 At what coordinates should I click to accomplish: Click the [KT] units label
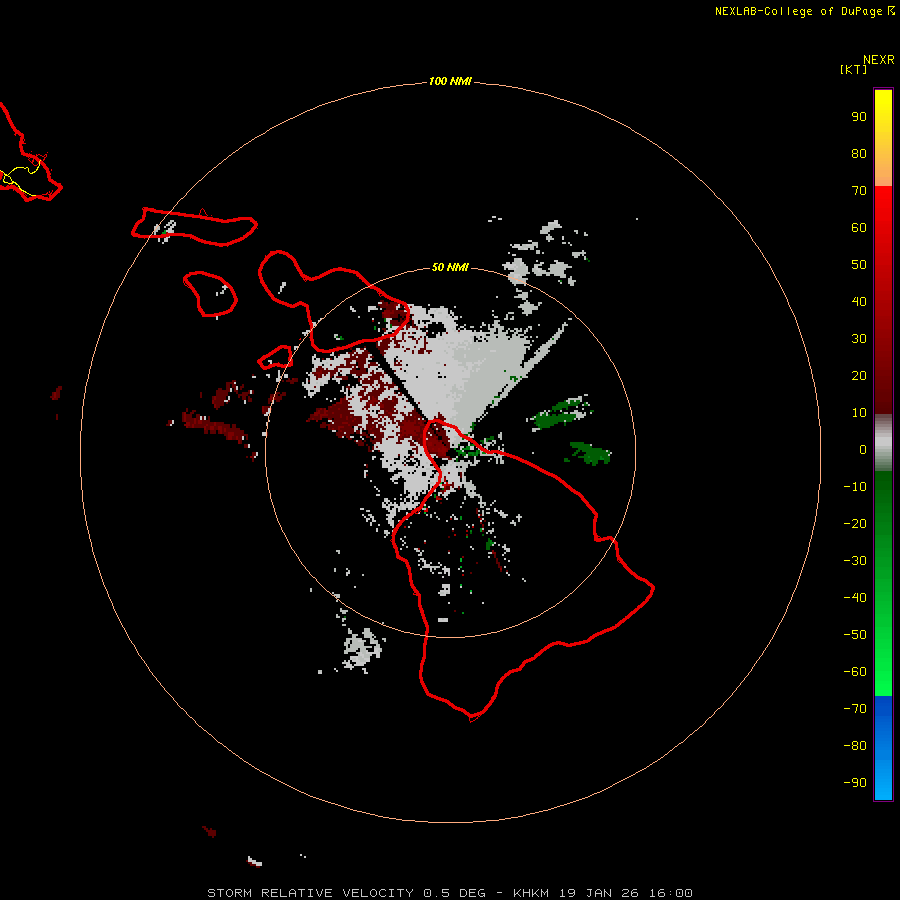click(853, 69)
